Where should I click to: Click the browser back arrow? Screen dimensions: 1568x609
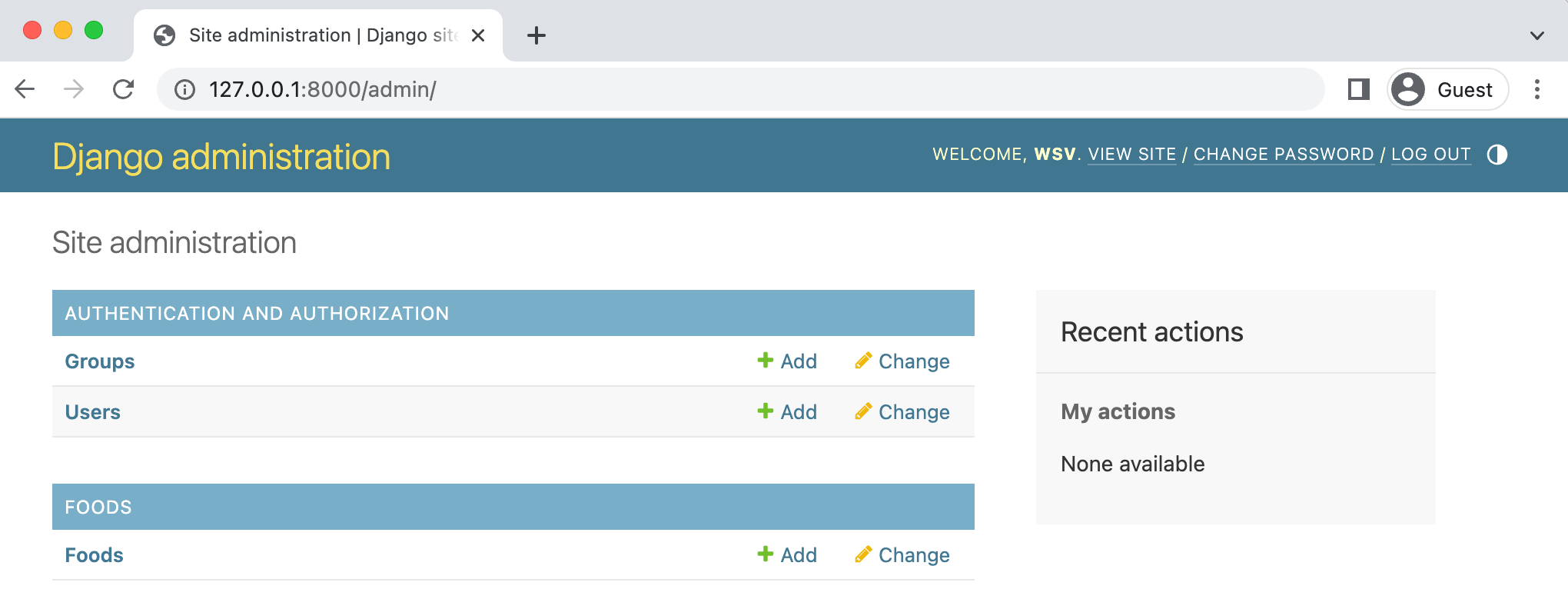click(25, 89)
